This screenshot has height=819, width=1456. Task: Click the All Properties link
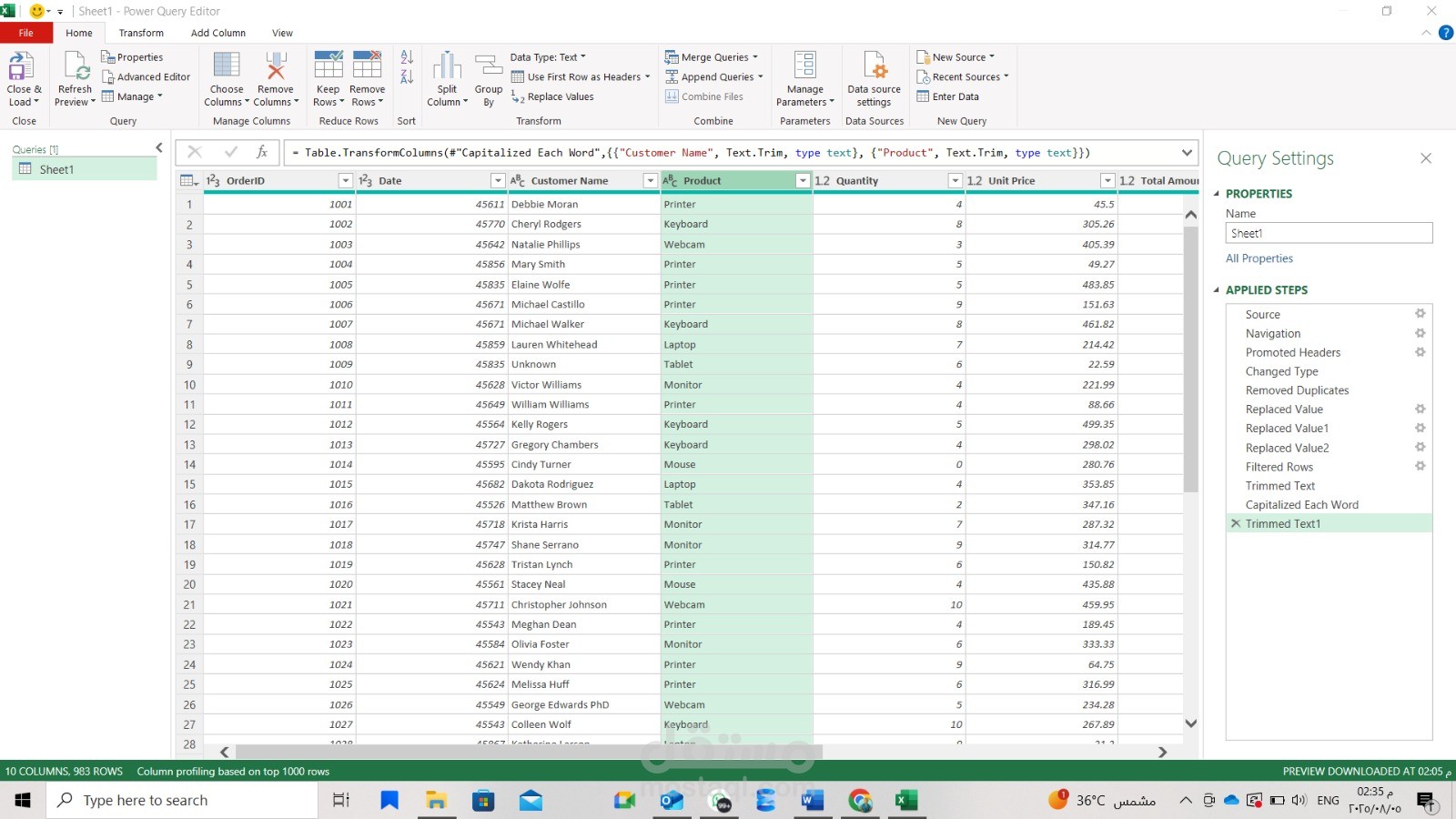(1259, 258)
